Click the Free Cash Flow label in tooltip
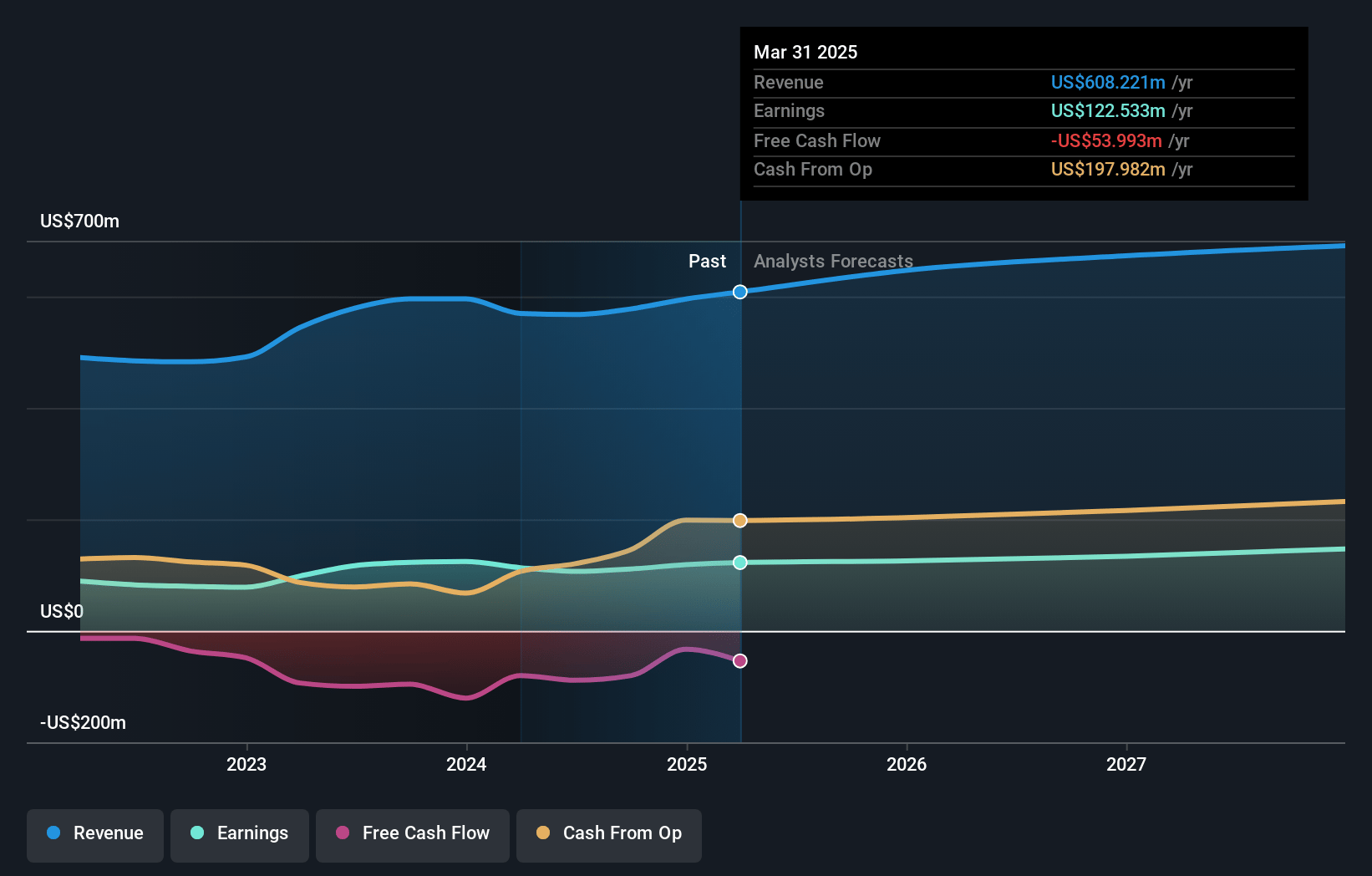The width and height of the screenshot is (1372, 876). click(817, 141)
